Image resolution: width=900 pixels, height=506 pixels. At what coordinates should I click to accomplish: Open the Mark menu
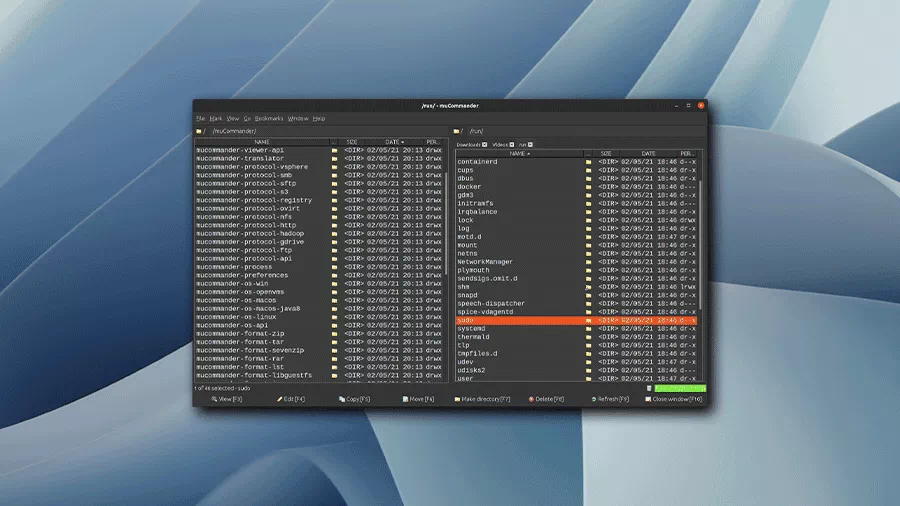tap(216, 119)
